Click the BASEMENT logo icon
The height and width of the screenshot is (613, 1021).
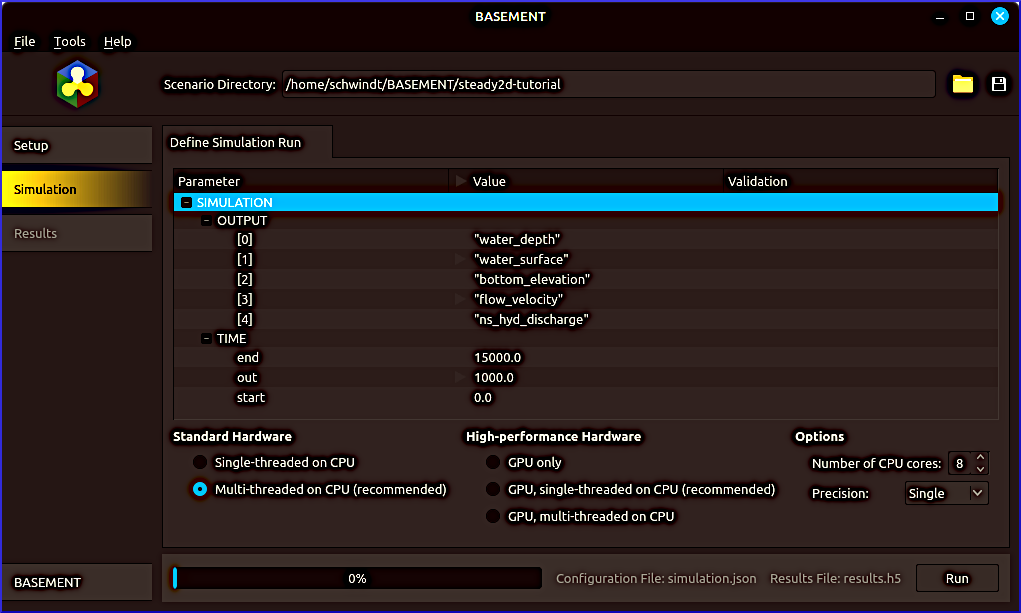point(77,84)
